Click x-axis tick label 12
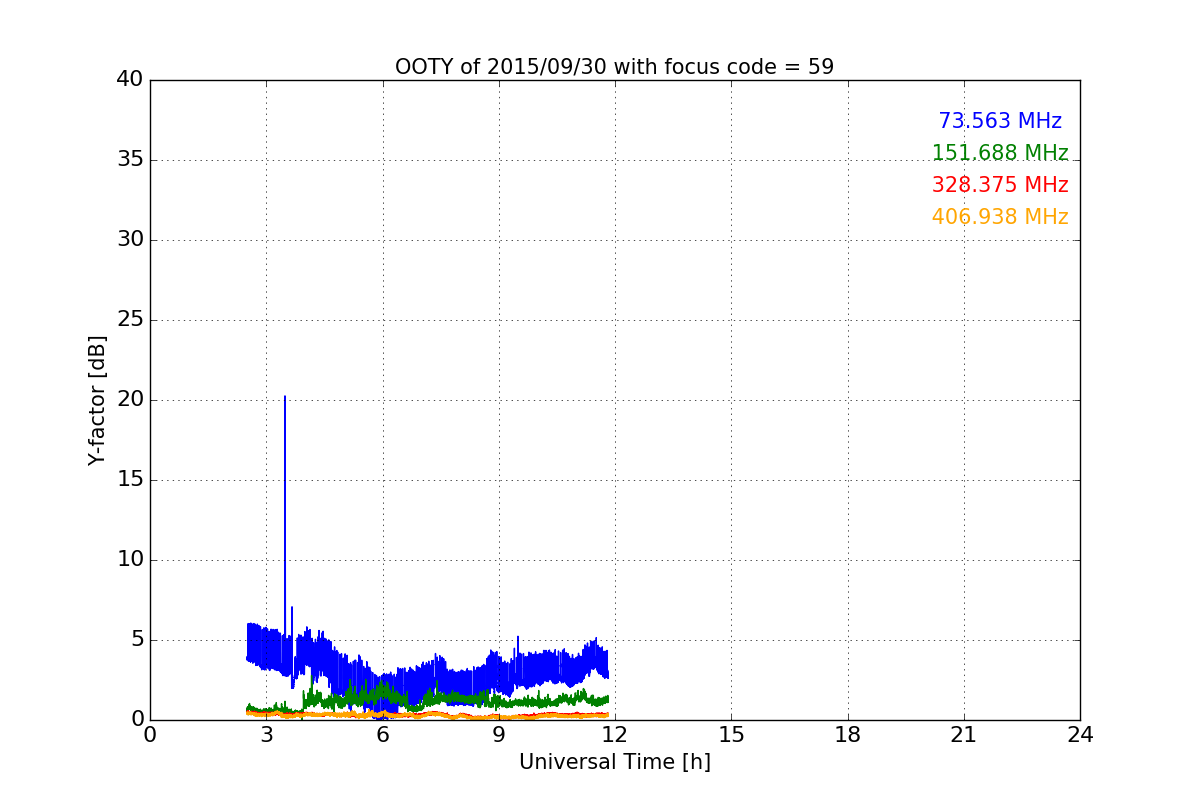1200x800 pixels. click(615, 735)
